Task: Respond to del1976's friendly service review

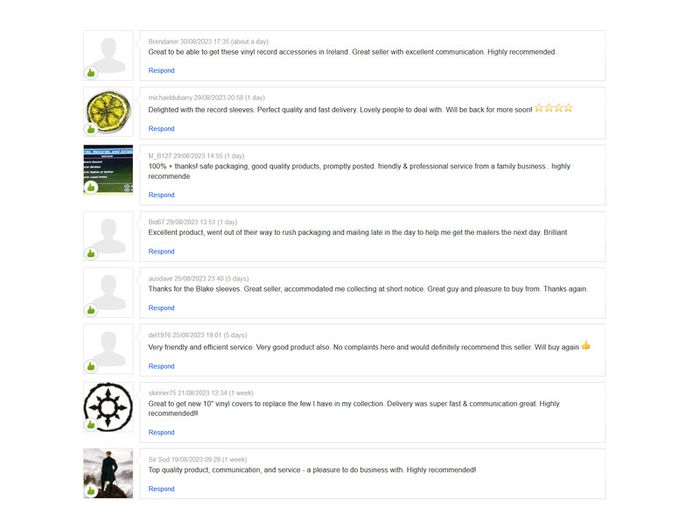Action: pos(161,366)
